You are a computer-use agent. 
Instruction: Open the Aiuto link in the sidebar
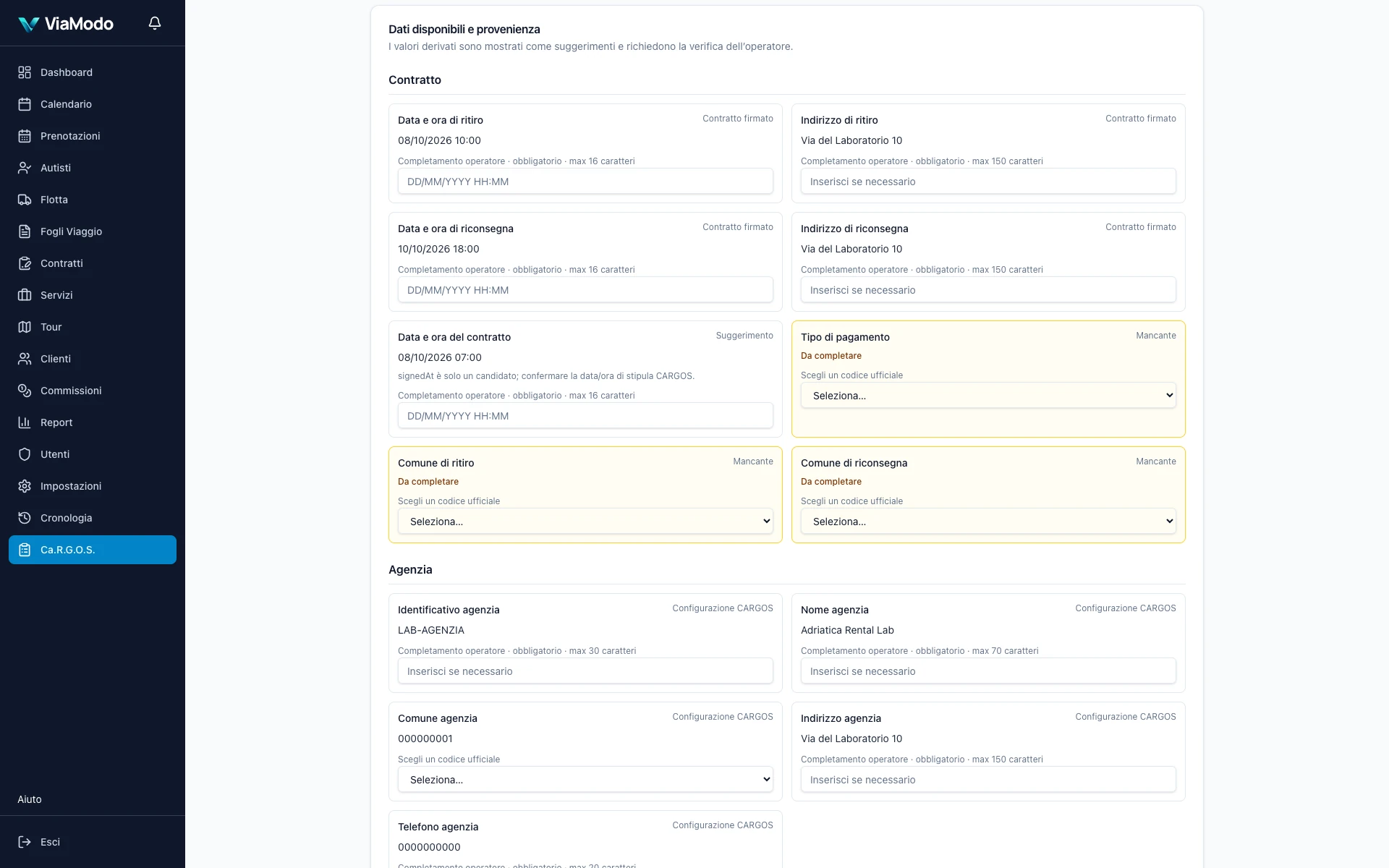(x=30, y=799)
